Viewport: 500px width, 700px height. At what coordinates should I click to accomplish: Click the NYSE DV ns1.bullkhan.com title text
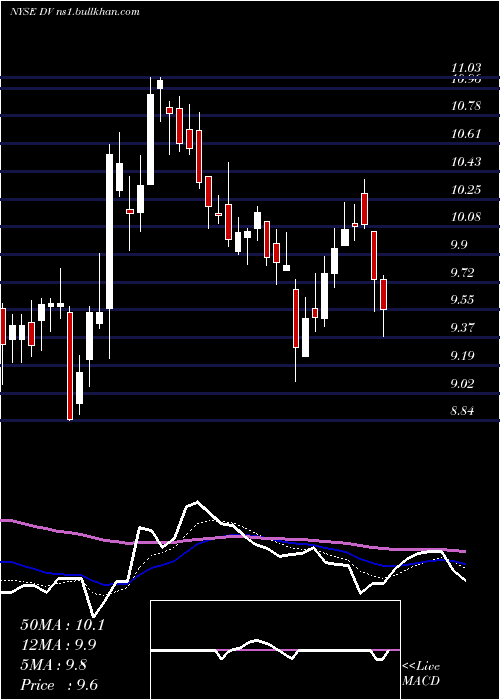point(75,12)
